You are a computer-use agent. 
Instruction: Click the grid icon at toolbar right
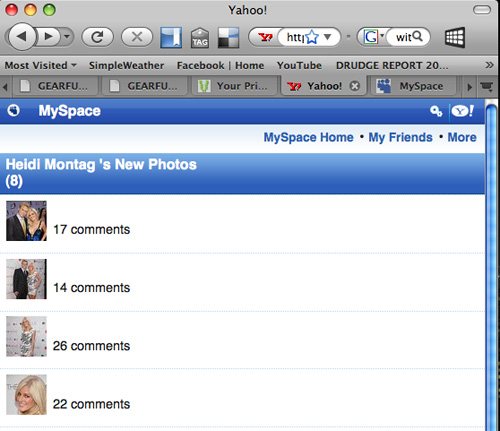pos(455,37)
